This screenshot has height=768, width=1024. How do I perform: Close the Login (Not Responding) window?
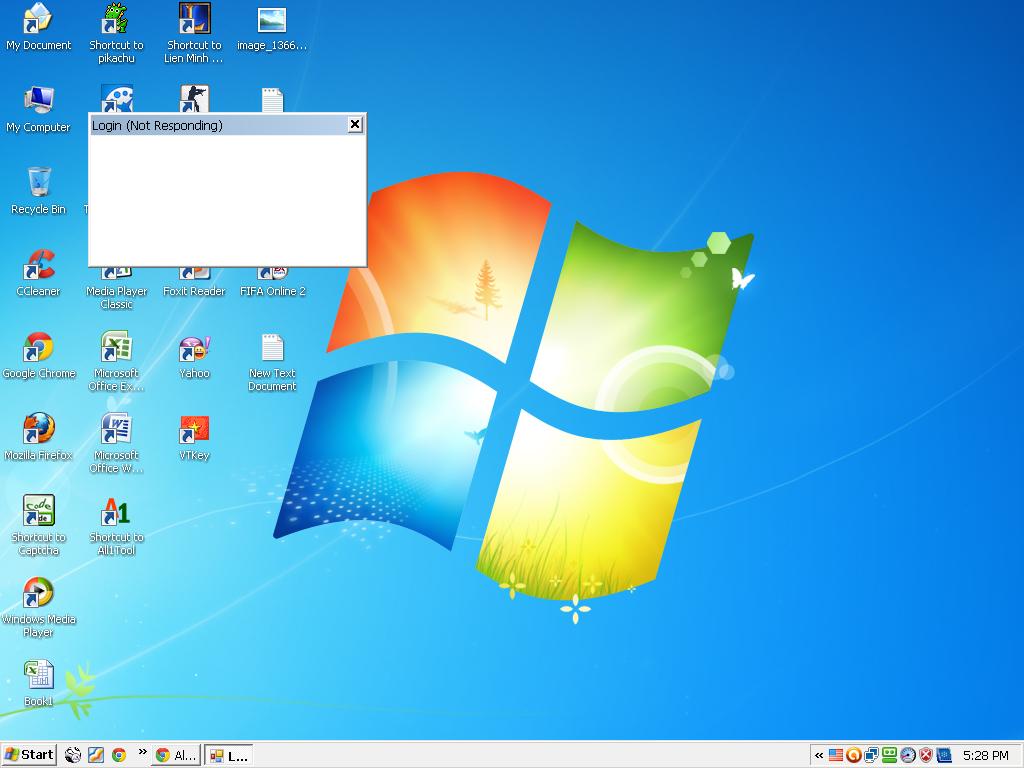[x=354, y=124]
